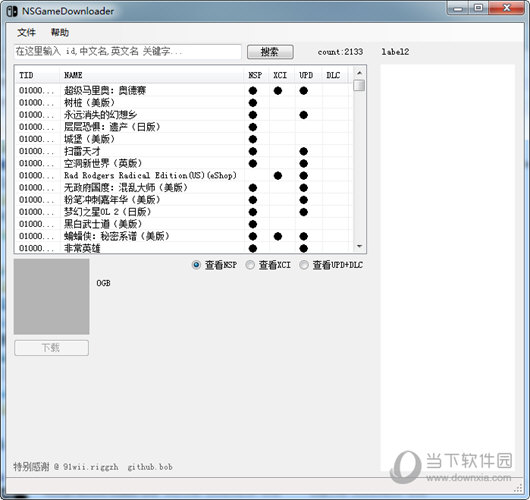Screen dimensions: 530x500
Task: Click the NSP dot for 超级马里奥：奥德赛
Action: click(253, 91)
